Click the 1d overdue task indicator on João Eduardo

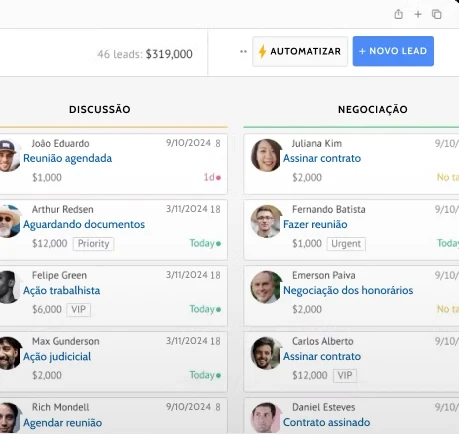click(x=212, y=177)
